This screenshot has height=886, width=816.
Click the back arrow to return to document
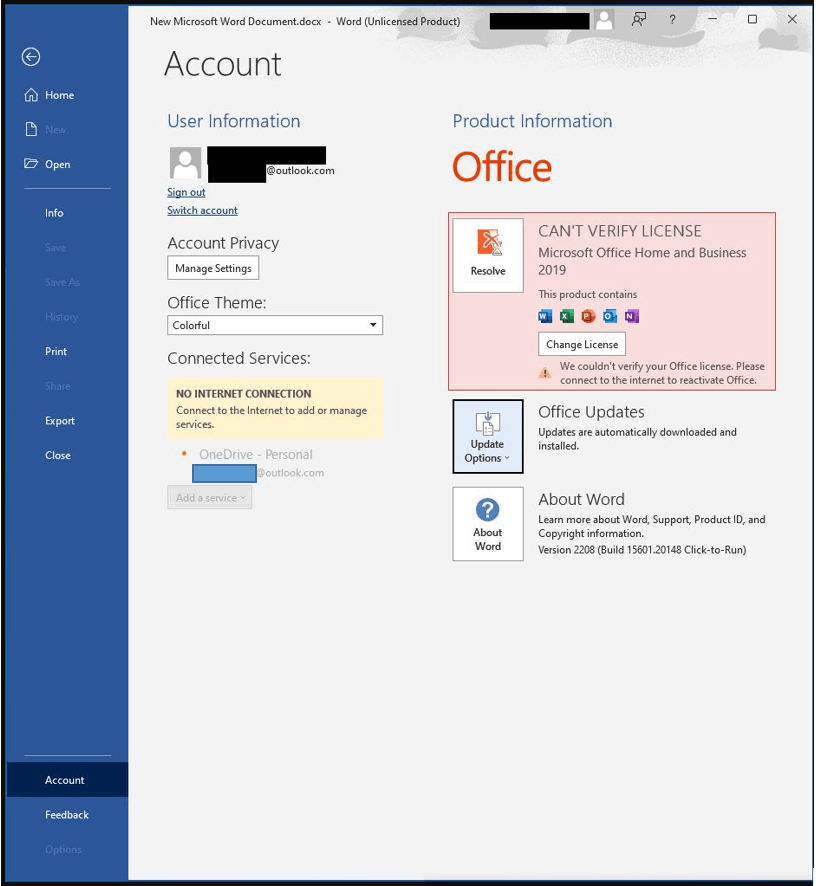coord(31,57)
